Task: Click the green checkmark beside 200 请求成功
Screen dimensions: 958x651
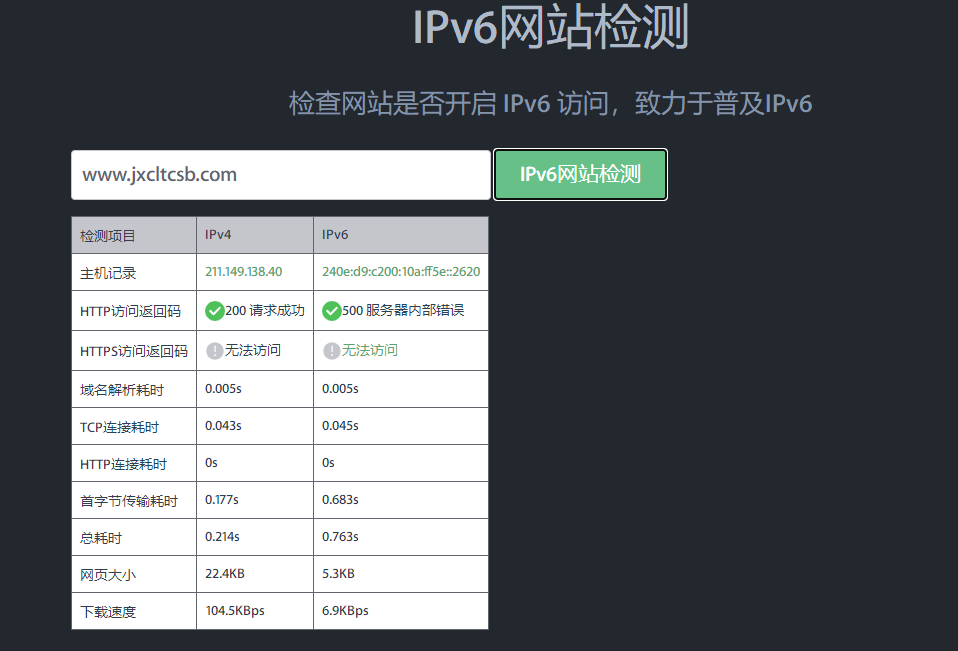Action: click(214, 311)
